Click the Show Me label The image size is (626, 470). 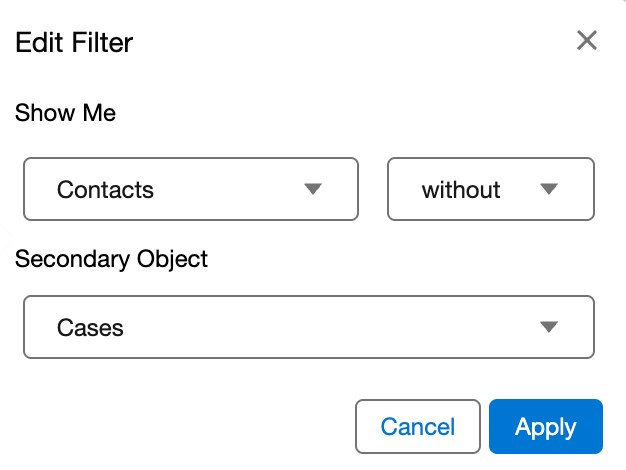click(66, 113)
